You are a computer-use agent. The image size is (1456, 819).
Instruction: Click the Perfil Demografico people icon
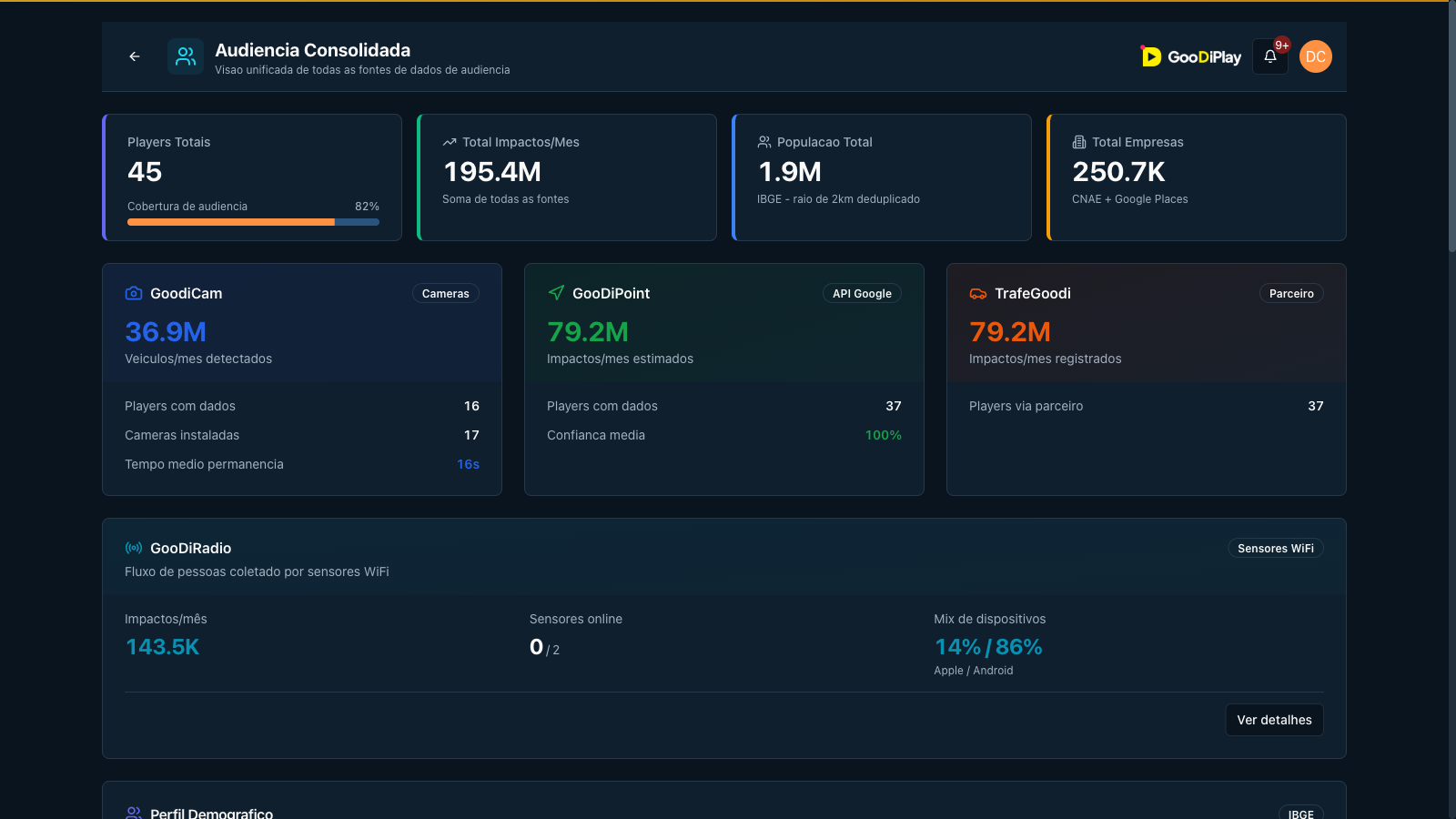[x=134, y=813]
